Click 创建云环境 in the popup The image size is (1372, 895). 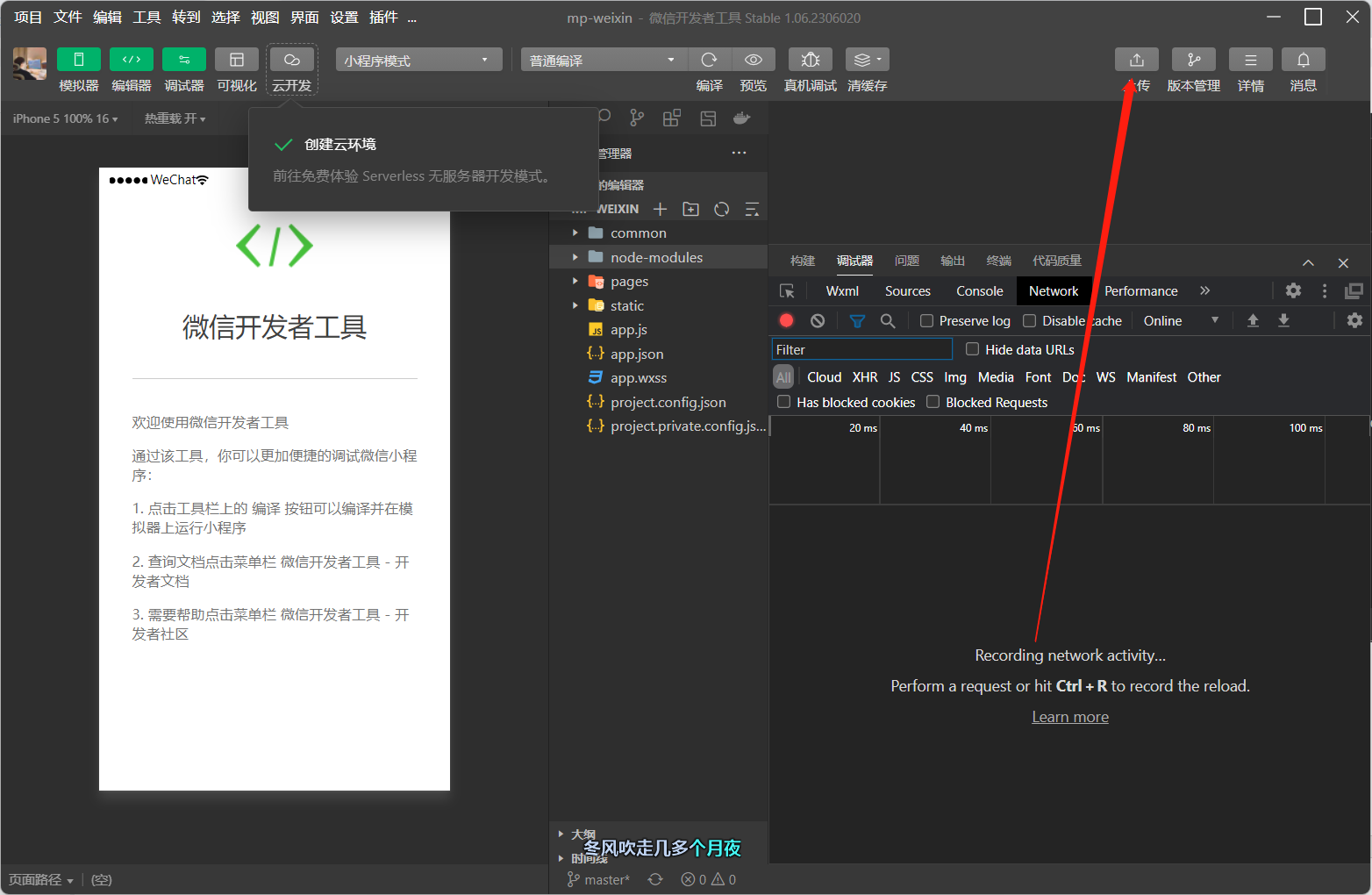point(340,145)
